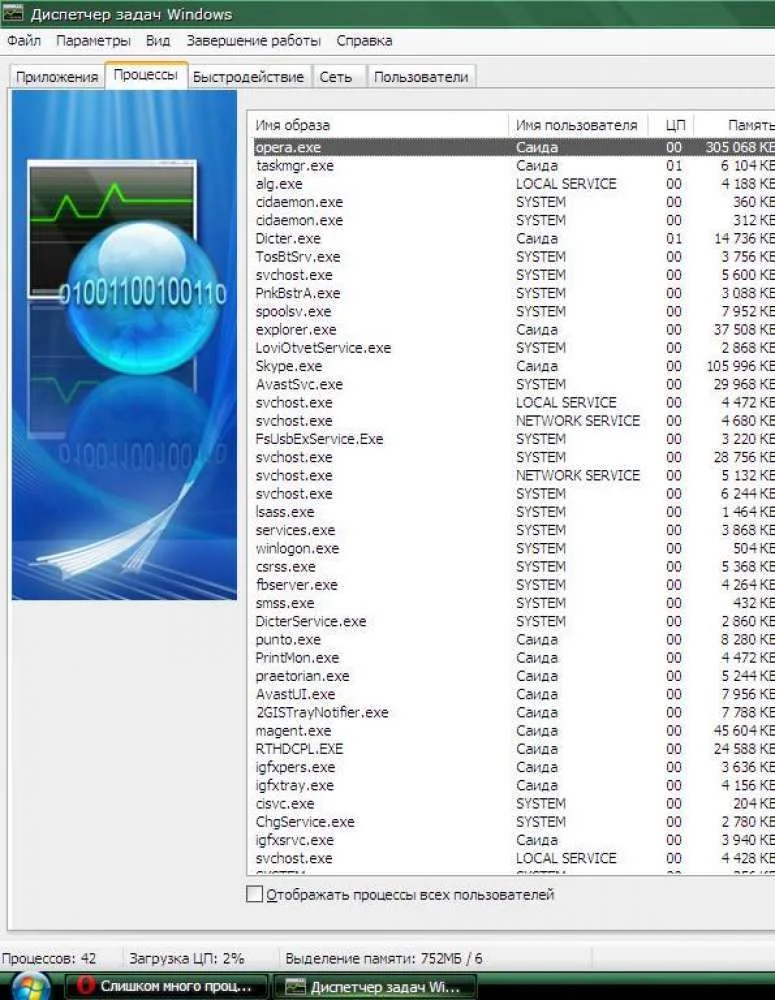Select the alg.exe process

(514, 184)
